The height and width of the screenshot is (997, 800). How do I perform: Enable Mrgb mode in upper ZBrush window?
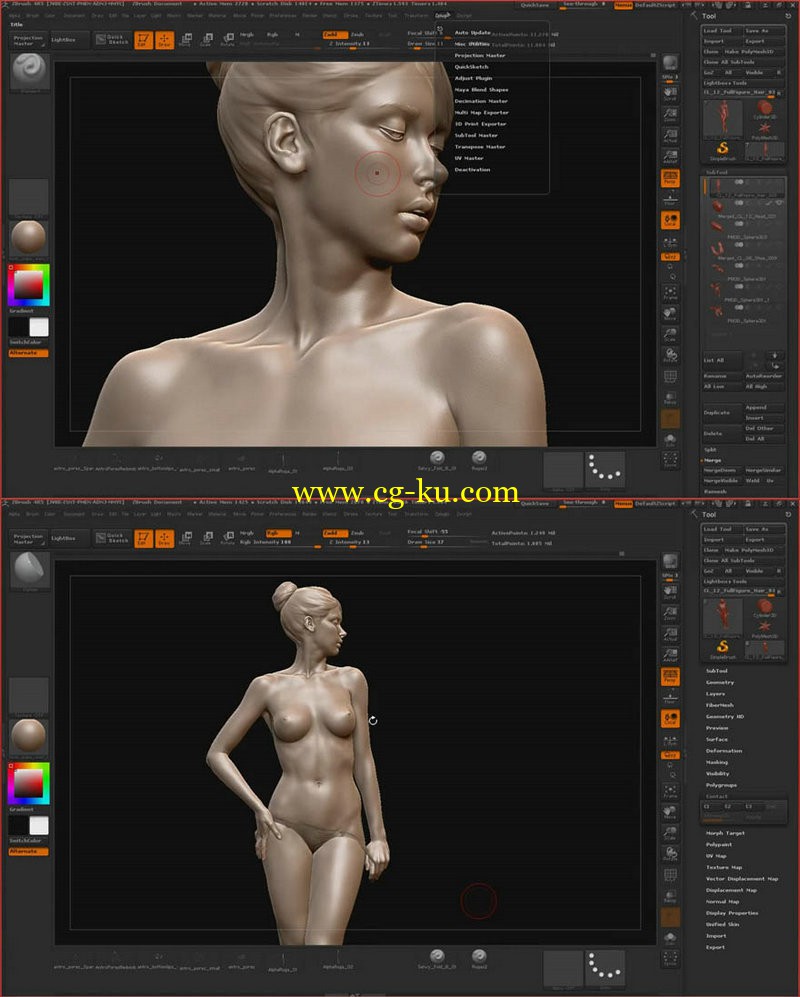[x=247, y=34]
